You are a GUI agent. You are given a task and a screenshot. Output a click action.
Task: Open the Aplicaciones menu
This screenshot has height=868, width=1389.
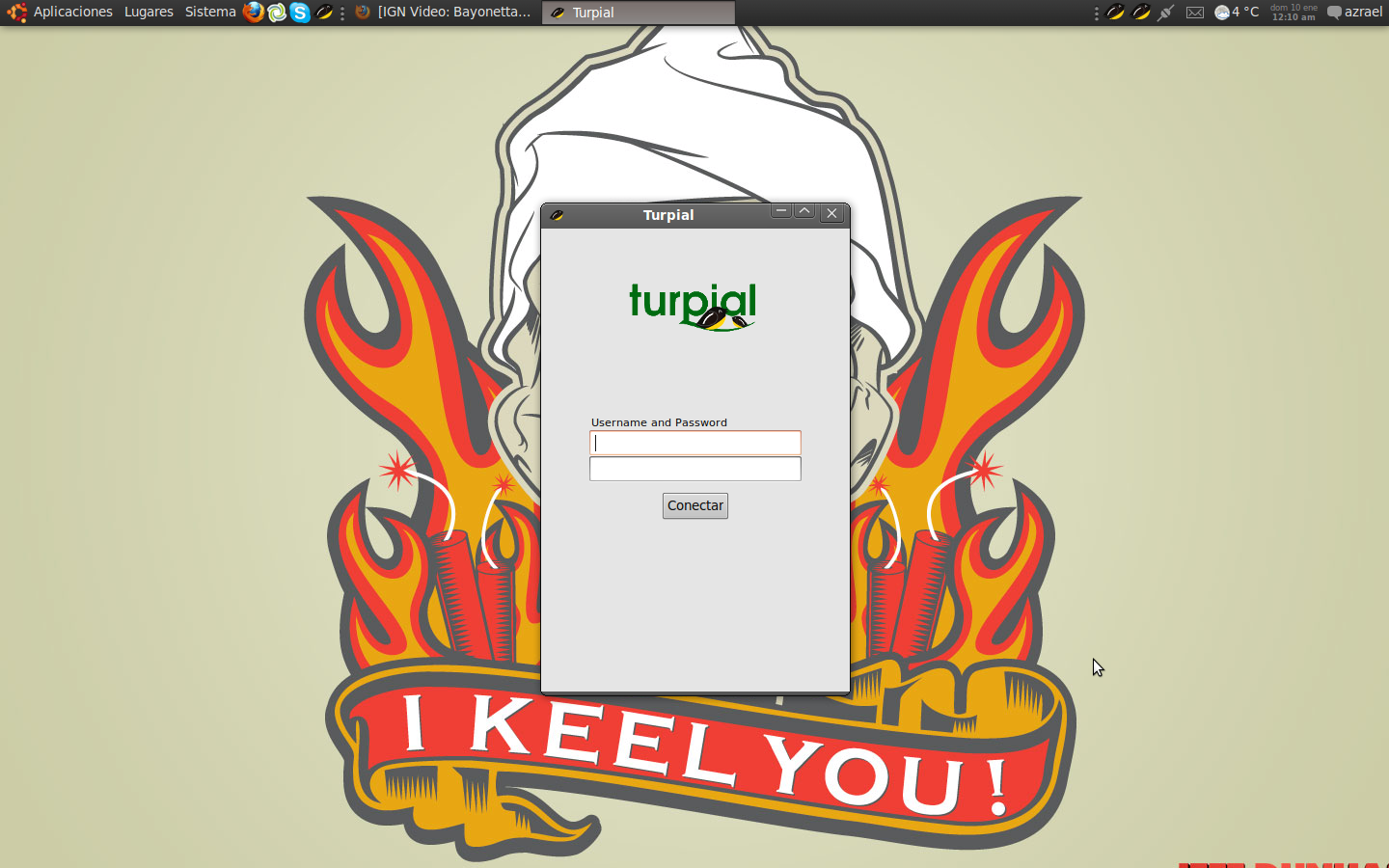[72, 13]
